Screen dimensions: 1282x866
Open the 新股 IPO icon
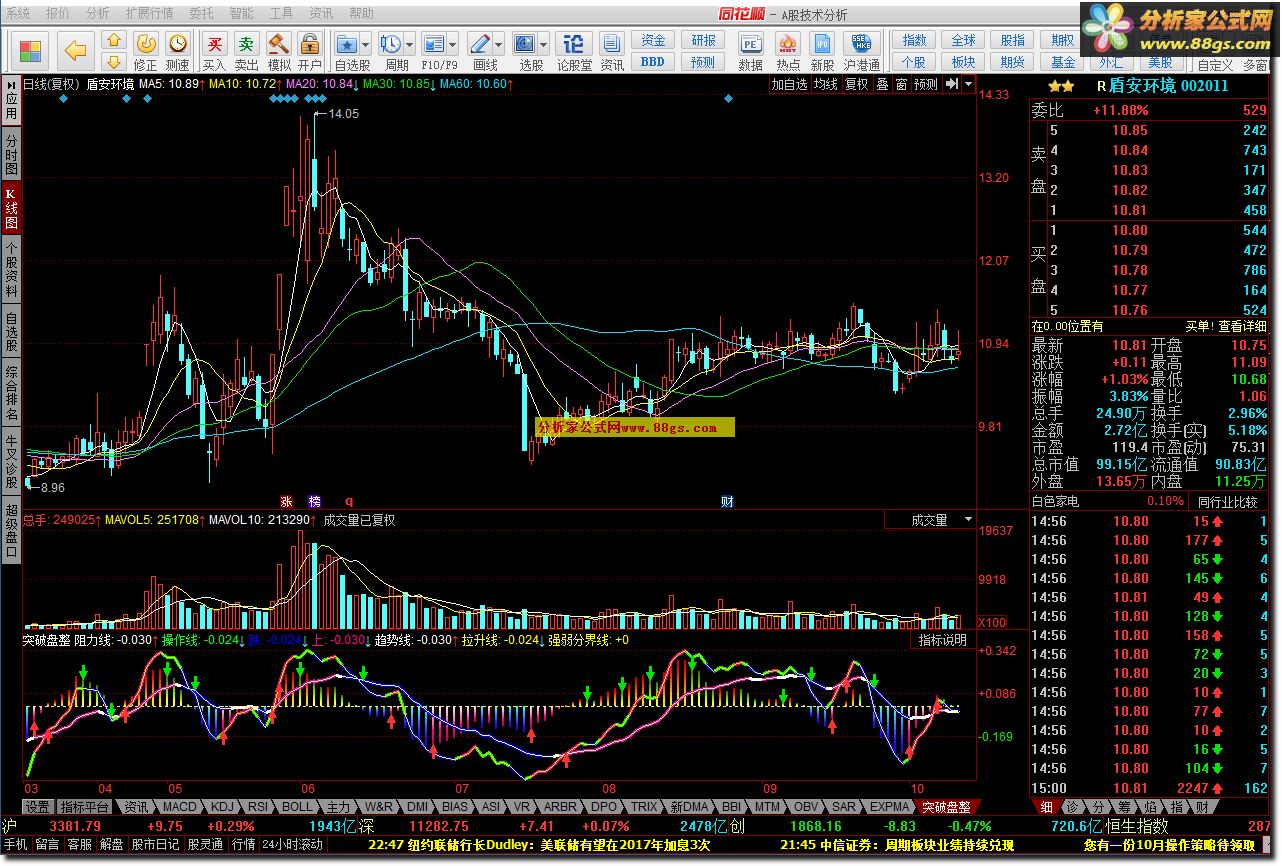click(822, 51)
